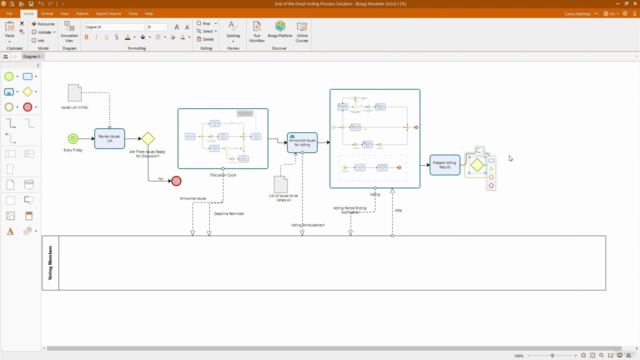Expand gateway type dropdown arrow in palette
The height and width of the screenshot is (360, 640).
36,92
